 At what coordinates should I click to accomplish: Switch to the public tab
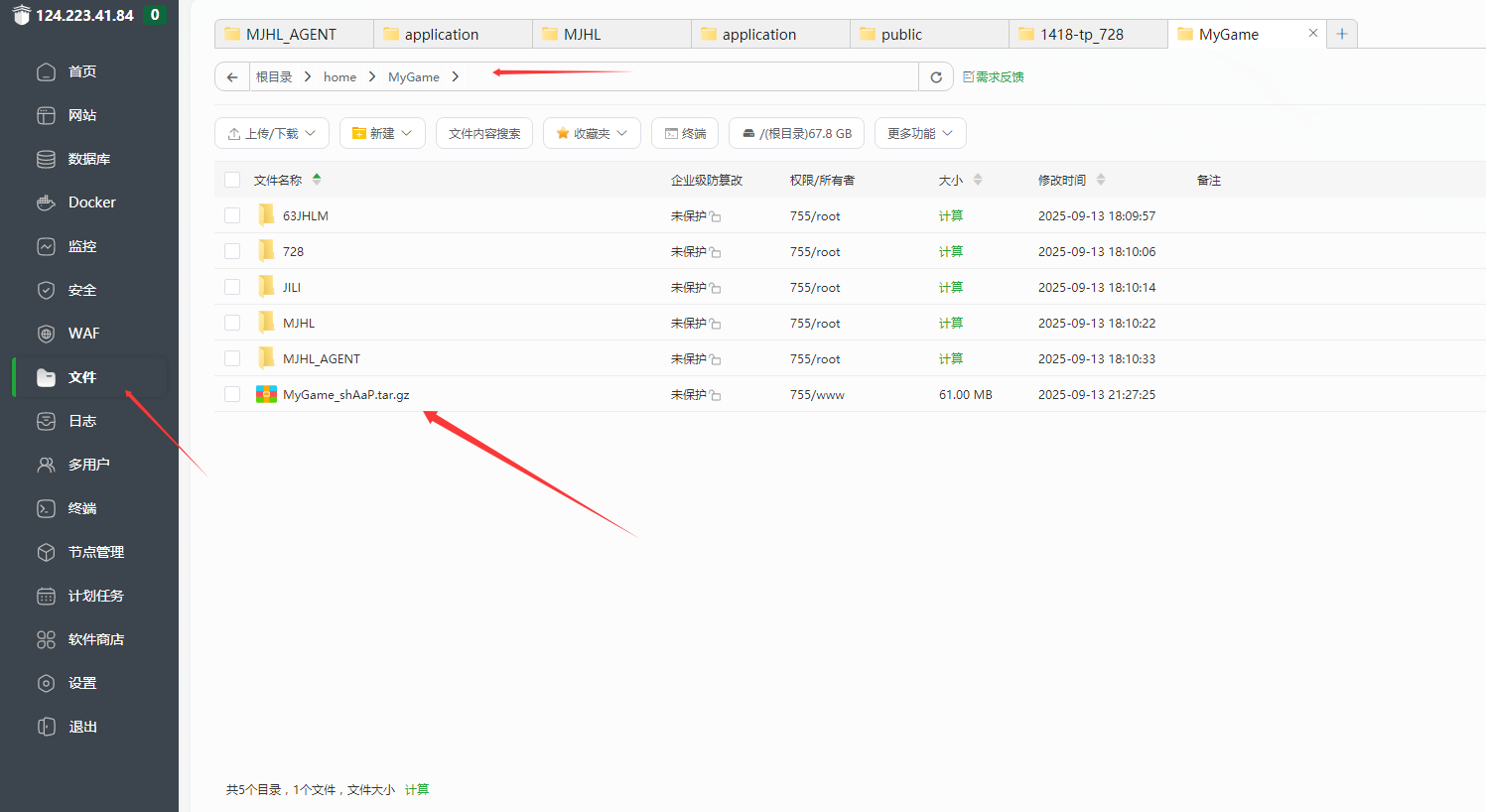[929, 34]
